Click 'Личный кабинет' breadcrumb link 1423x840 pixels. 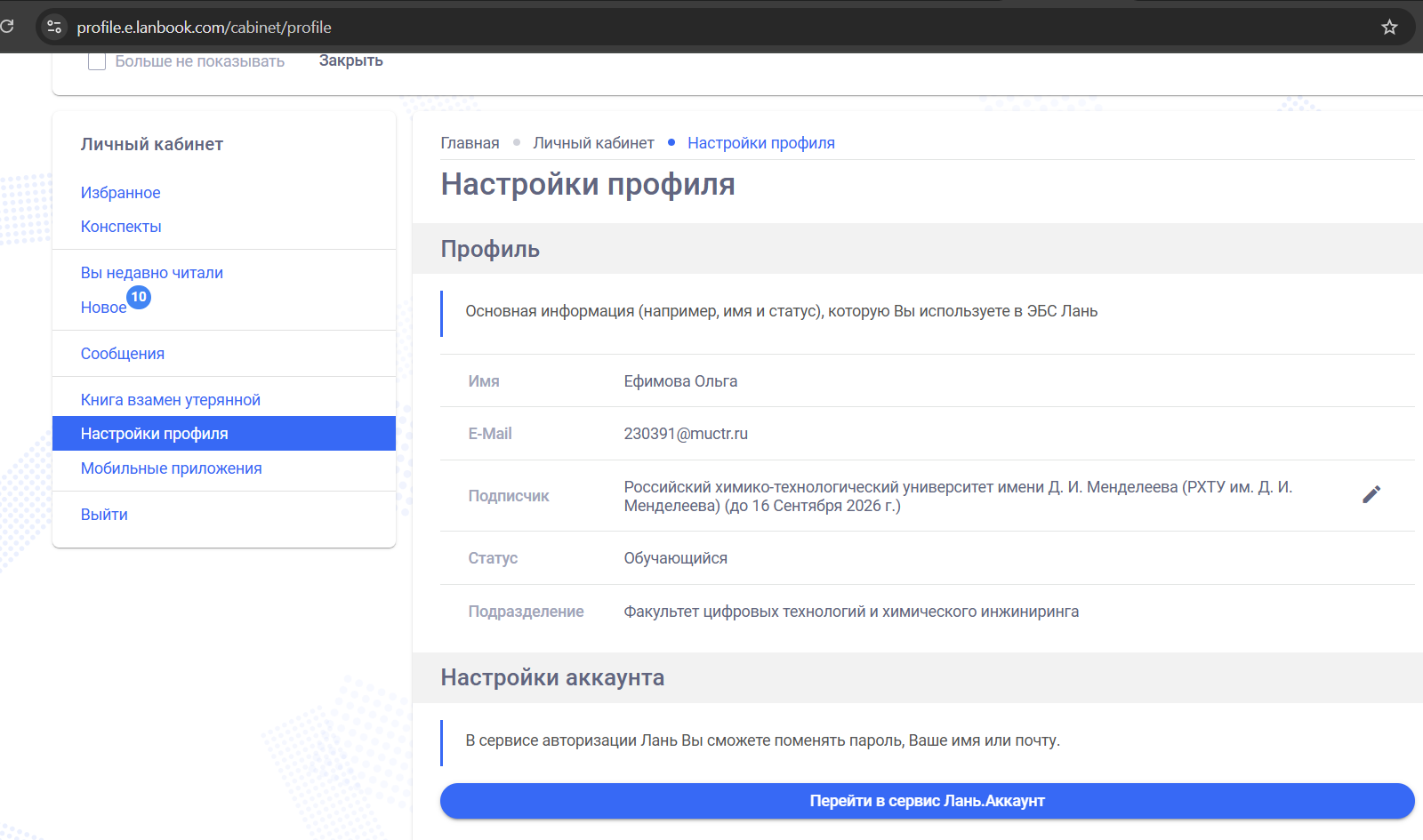point(593,143)
